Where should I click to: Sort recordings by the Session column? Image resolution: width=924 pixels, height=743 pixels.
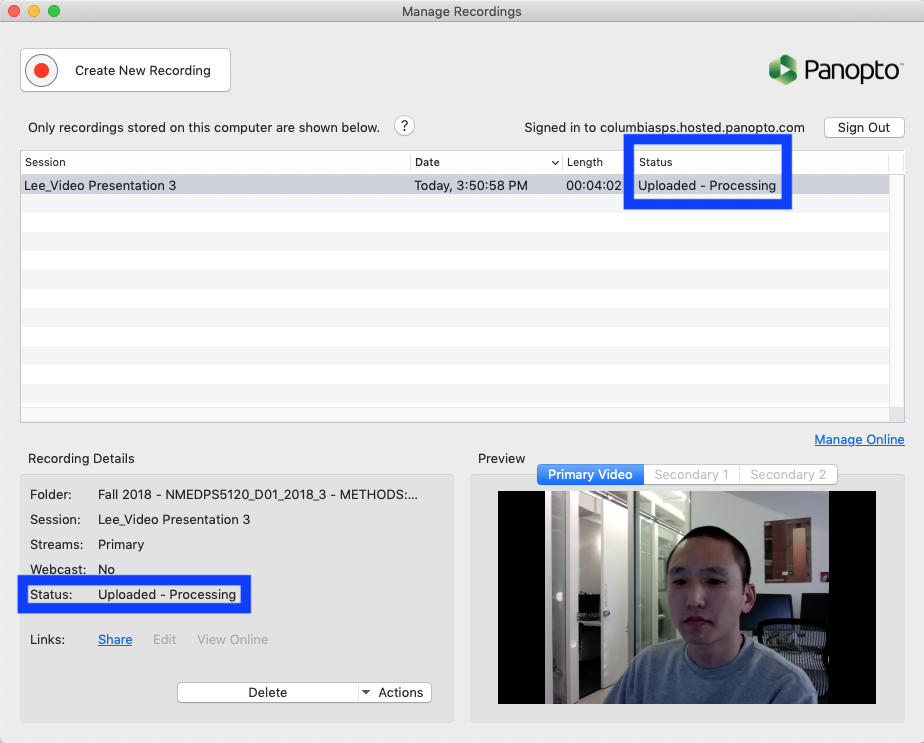[216, 162]
